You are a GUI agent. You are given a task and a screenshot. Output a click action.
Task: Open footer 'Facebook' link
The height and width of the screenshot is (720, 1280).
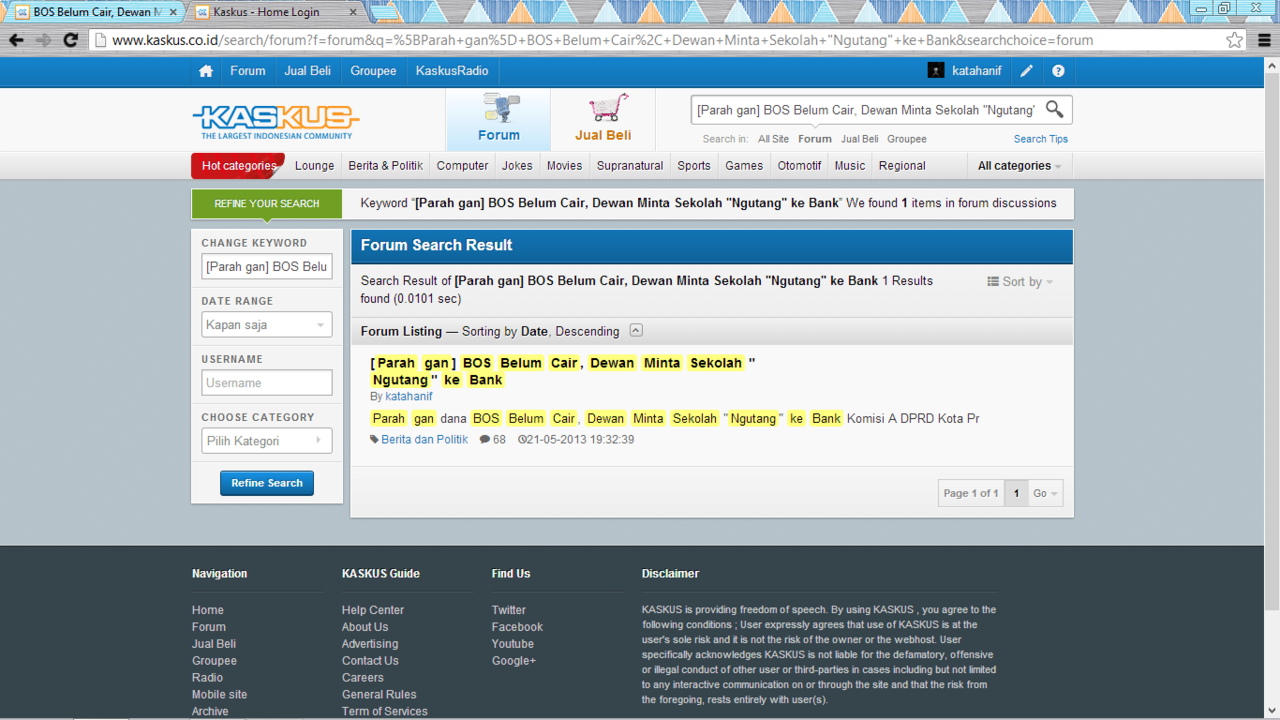point(517,627)
